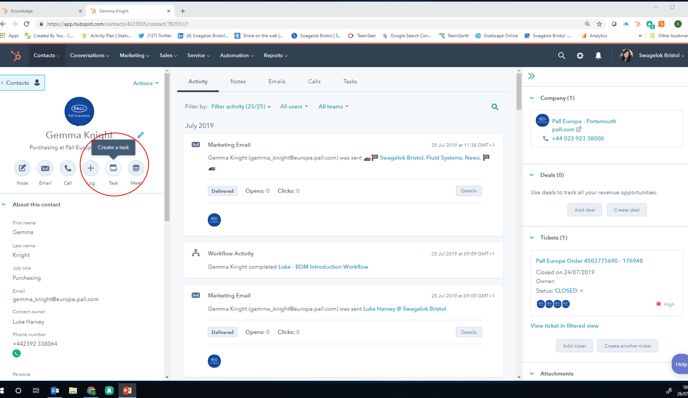Send an email using the Email icon
The image size is (688, 398).
pyautogui.click(x=45, y=168)
